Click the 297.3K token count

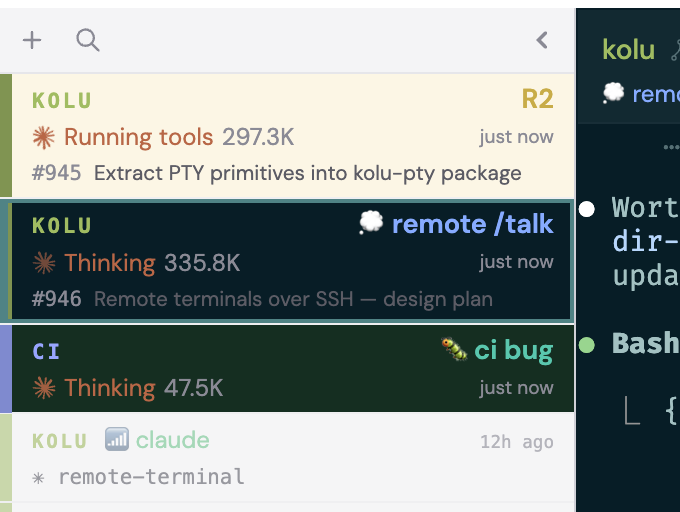click(258, 137)
